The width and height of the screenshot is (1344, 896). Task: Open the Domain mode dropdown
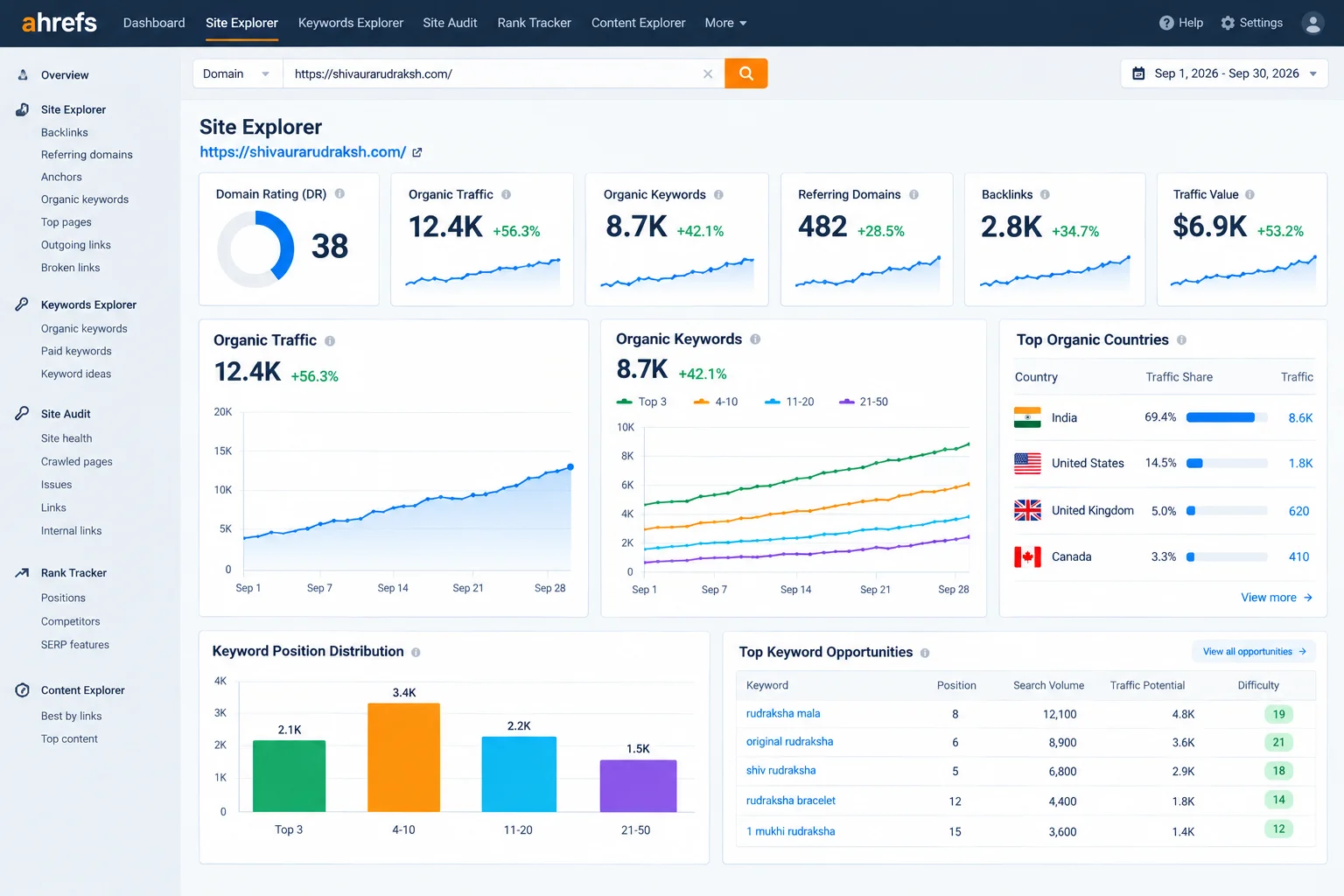pos(237,73)
